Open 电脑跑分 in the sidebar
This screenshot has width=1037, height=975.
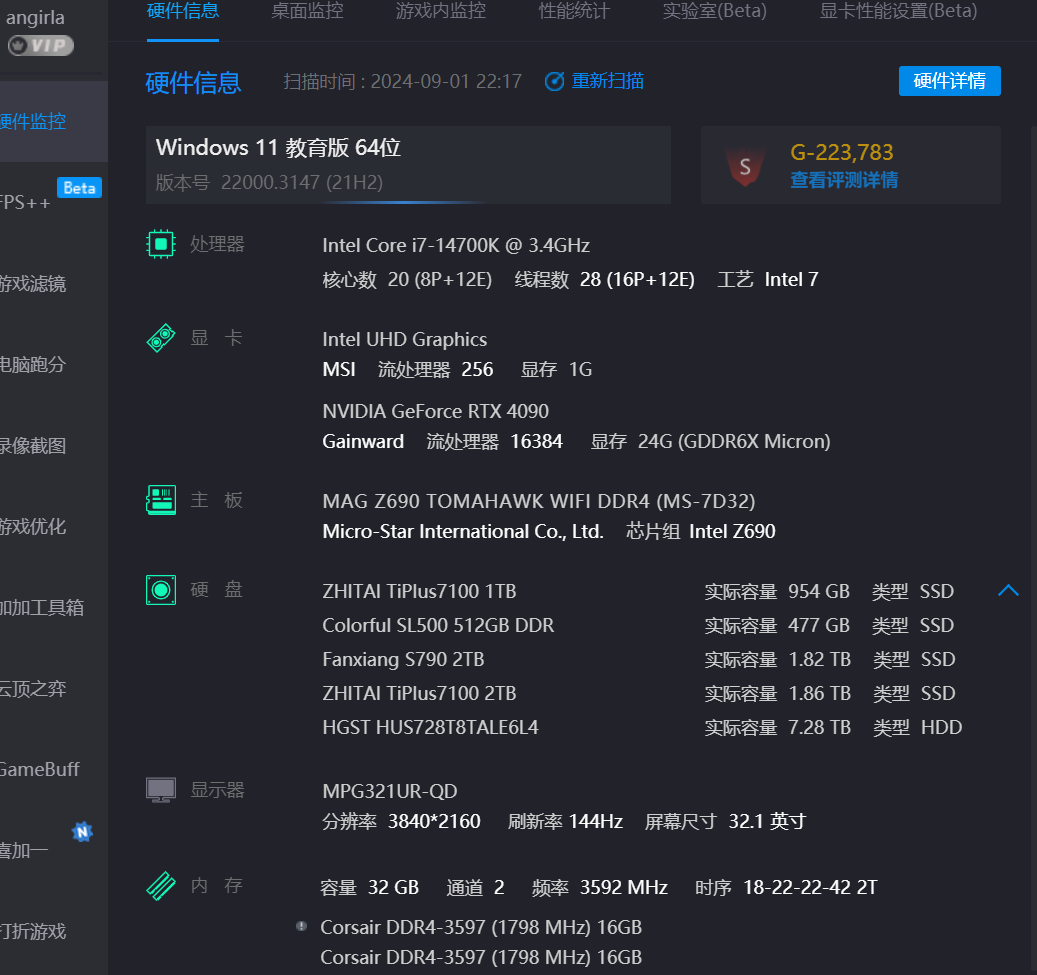pos(33,364)
